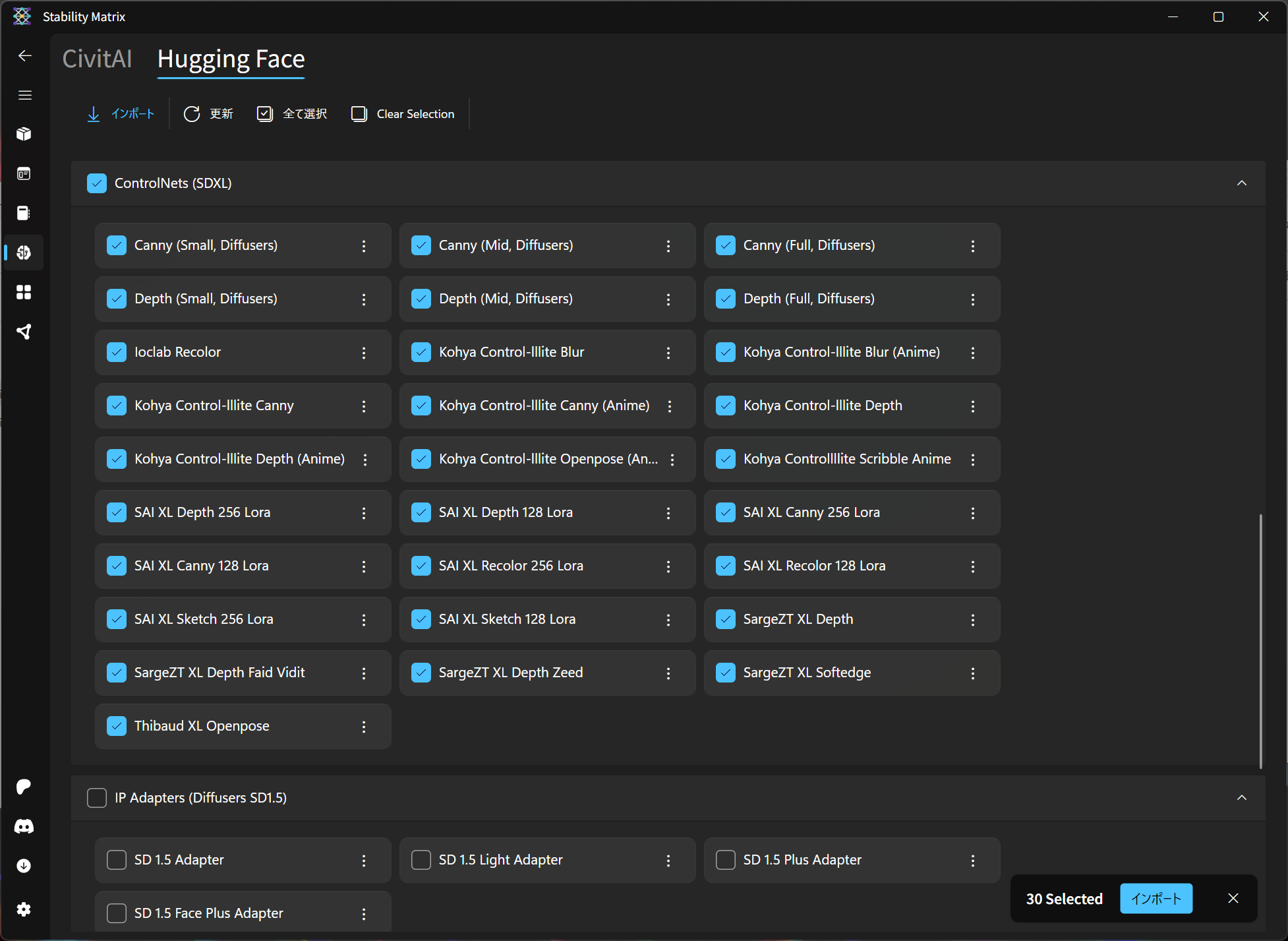Open the Settings gear in sidebar
The width and height of the screenshot is (1288, 941).
24,909
